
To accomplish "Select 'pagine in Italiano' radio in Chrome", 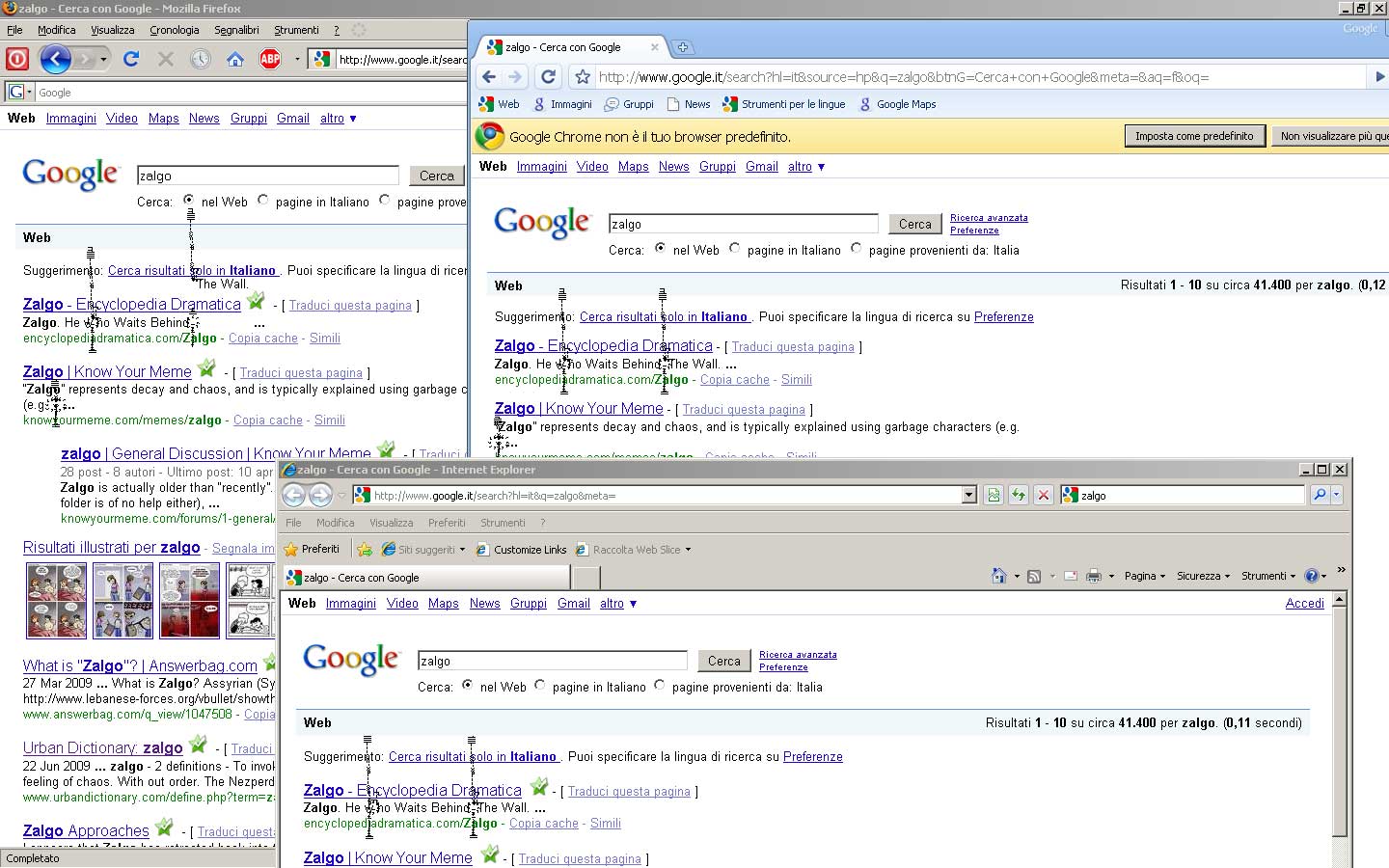I will click(x=734, y=248).
